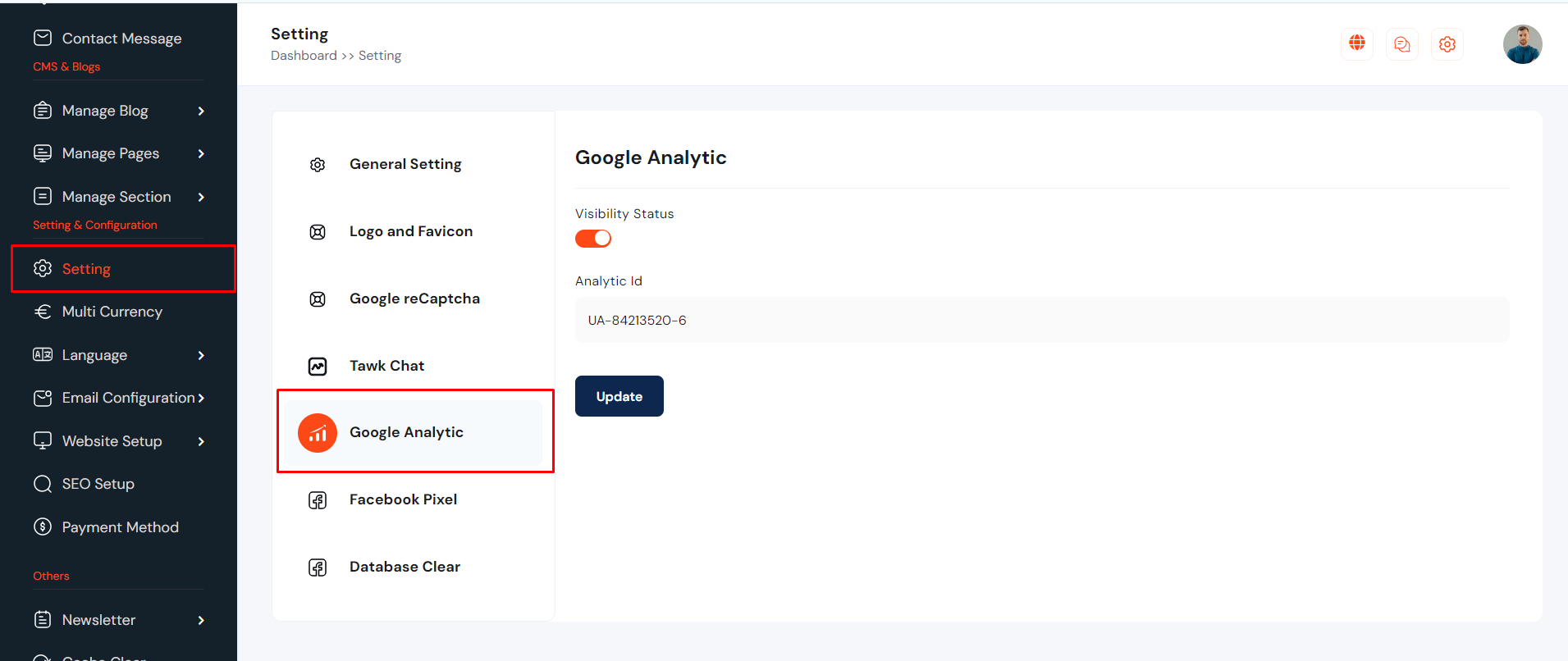The width and height of the screenshot is (1568, 661).
Task: Click the Dashboard breadcrumb link
Action: [304, 56]
